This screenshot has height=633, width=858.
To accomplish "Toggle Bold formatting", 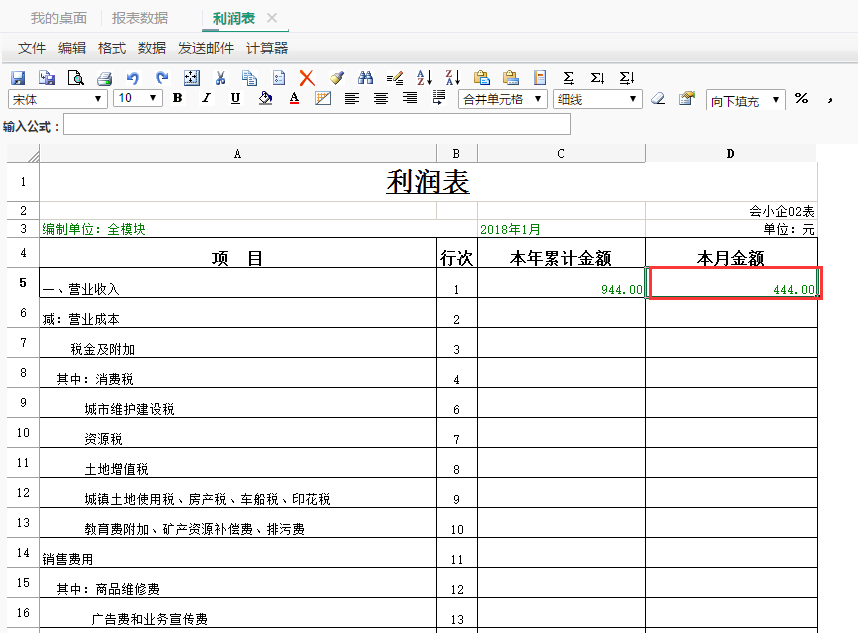I will point(177,98).
